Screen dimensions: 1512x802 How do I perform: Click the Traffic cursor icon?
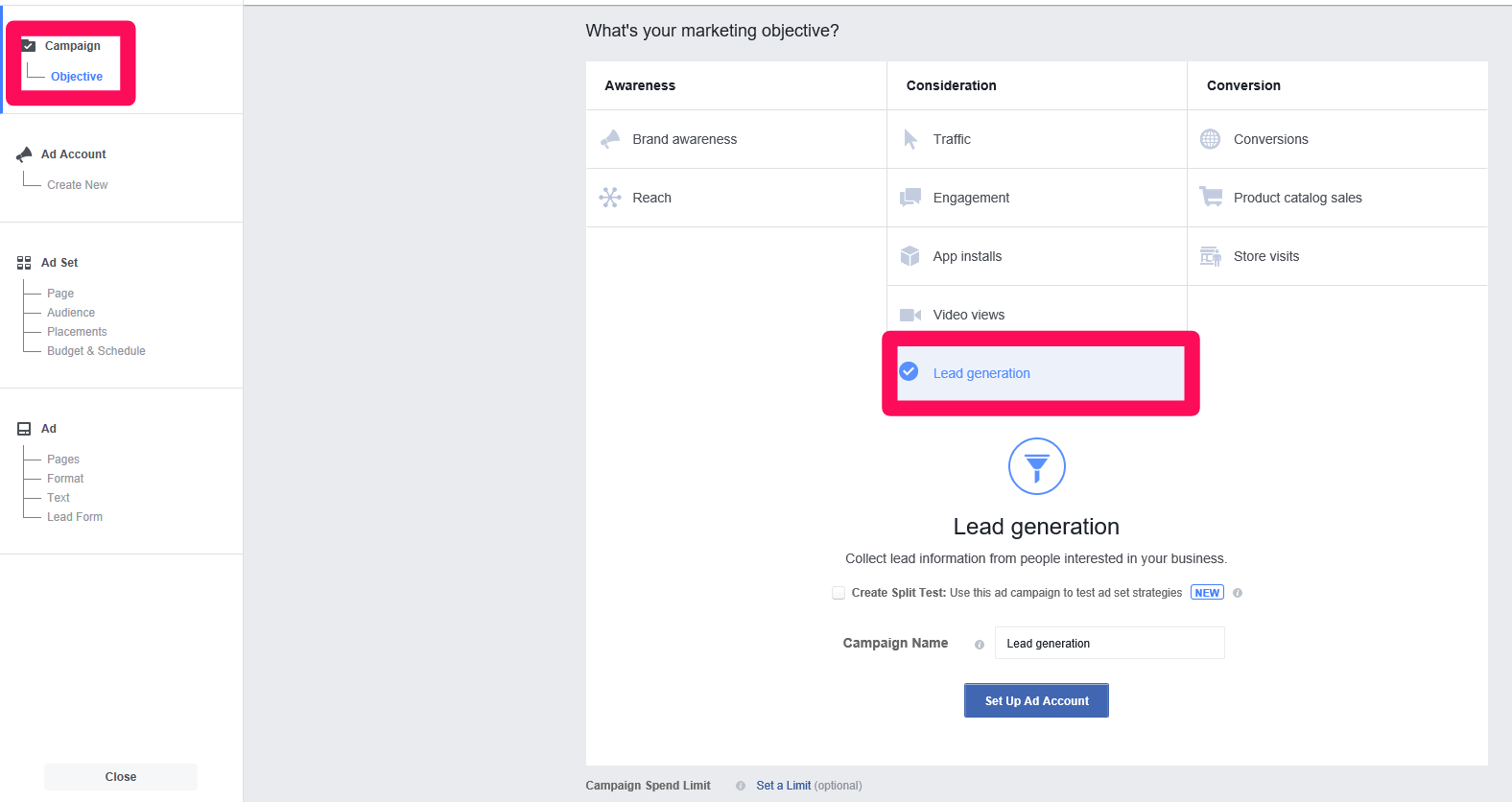point(910,139)
